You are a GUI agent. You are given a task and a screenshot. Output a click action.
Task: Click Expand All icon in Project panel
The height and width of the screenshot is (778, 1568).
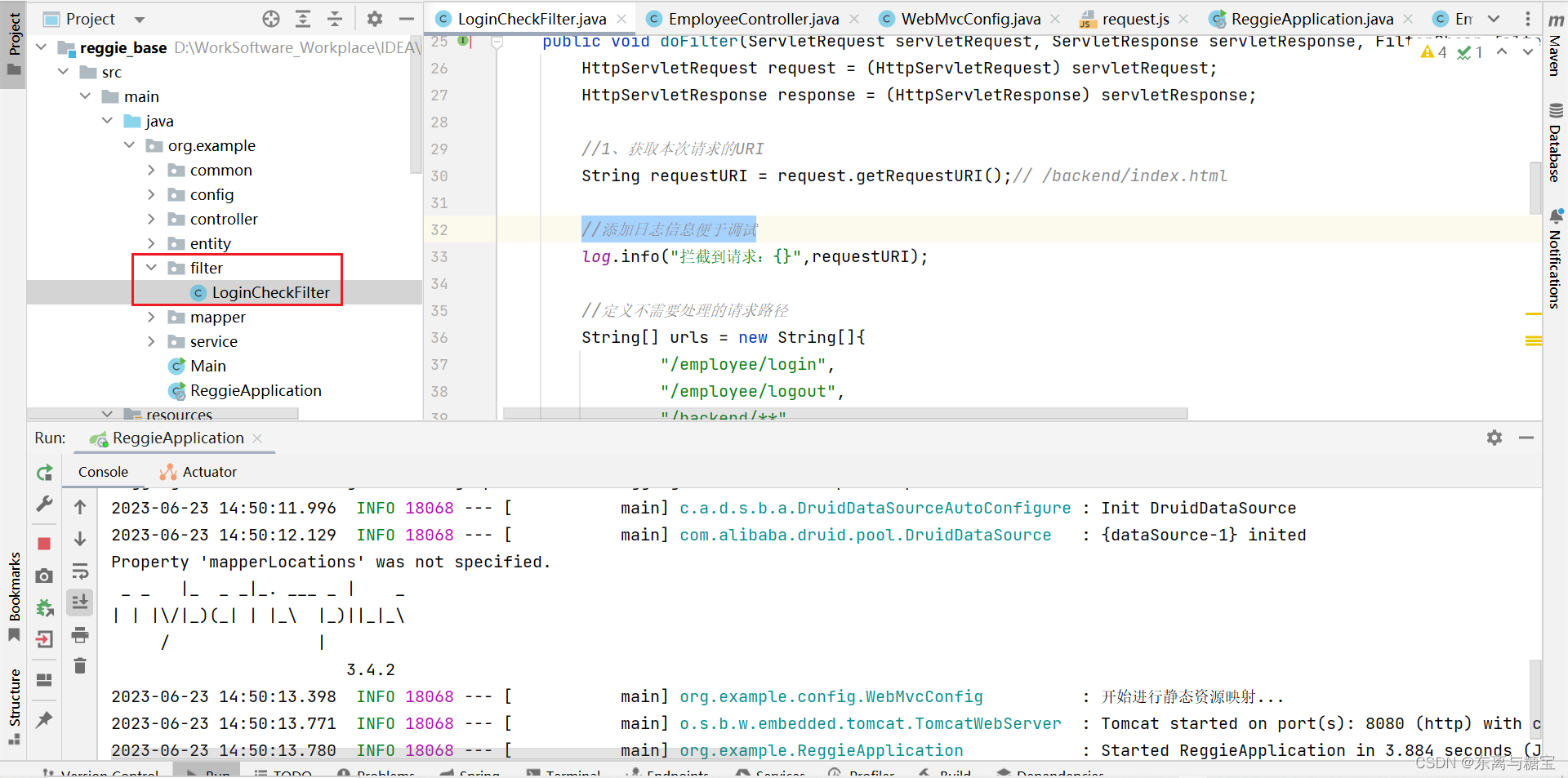[303, 19]
